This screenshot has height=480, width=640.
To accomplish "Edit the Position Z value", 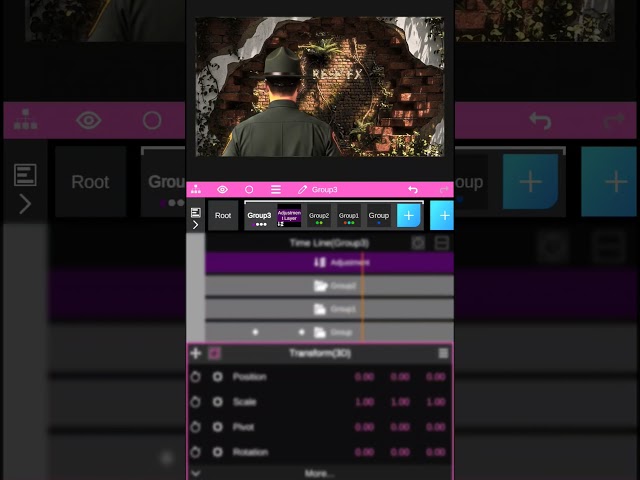I will click(436, 376).
